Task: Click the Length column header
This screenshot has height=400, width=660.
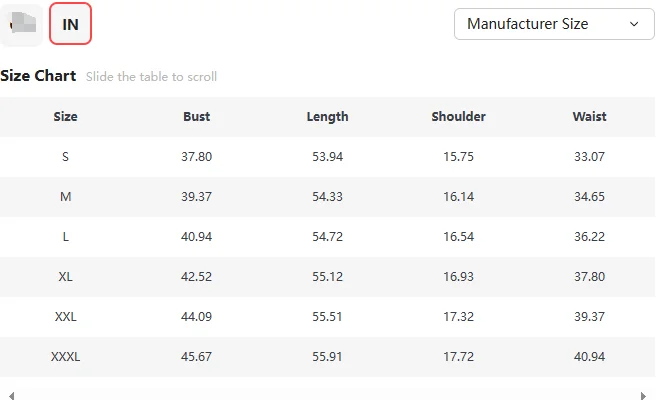Action: click(327, 116)
